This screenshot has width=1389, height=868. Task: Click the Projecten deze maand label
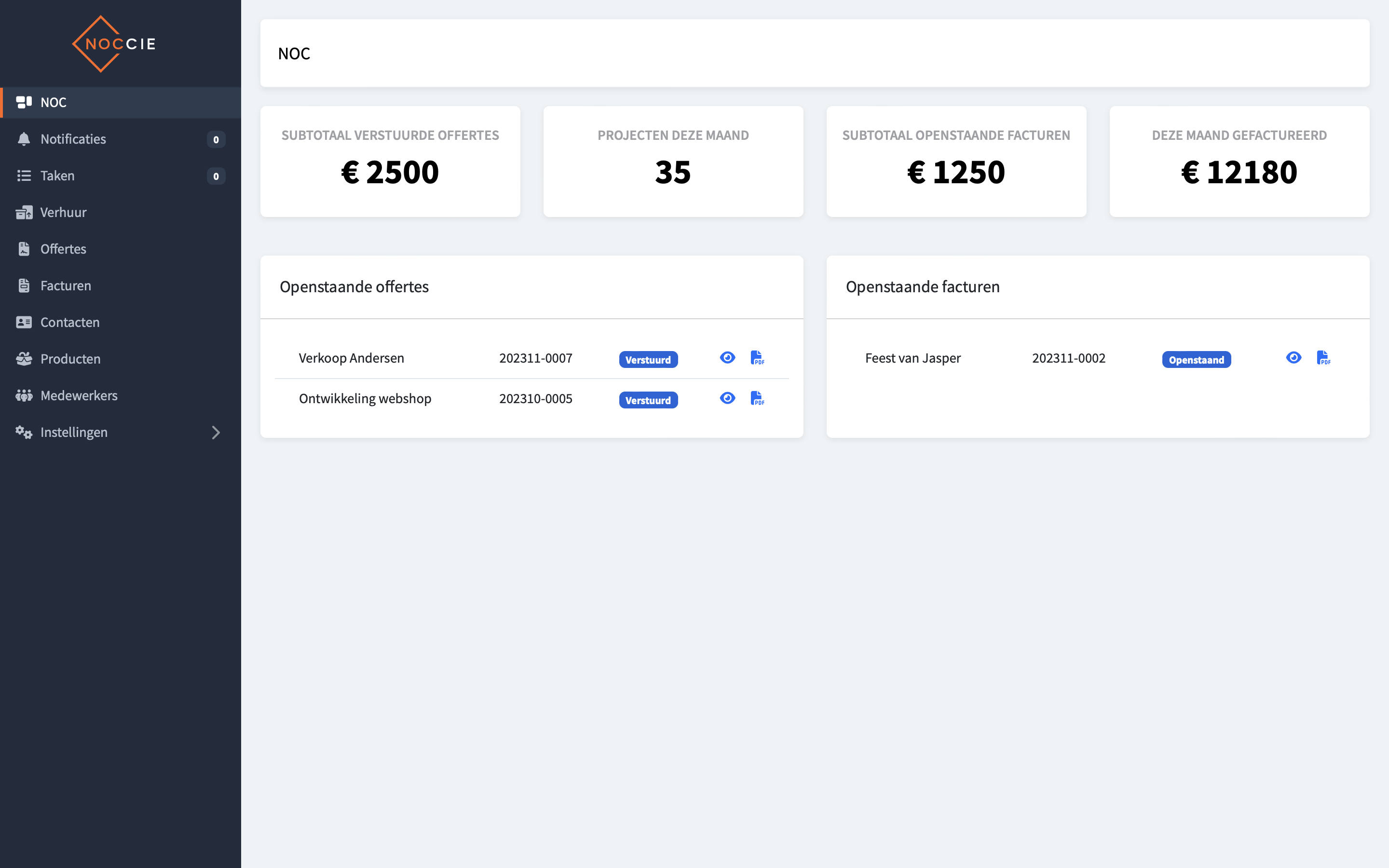tap(673, 136)
